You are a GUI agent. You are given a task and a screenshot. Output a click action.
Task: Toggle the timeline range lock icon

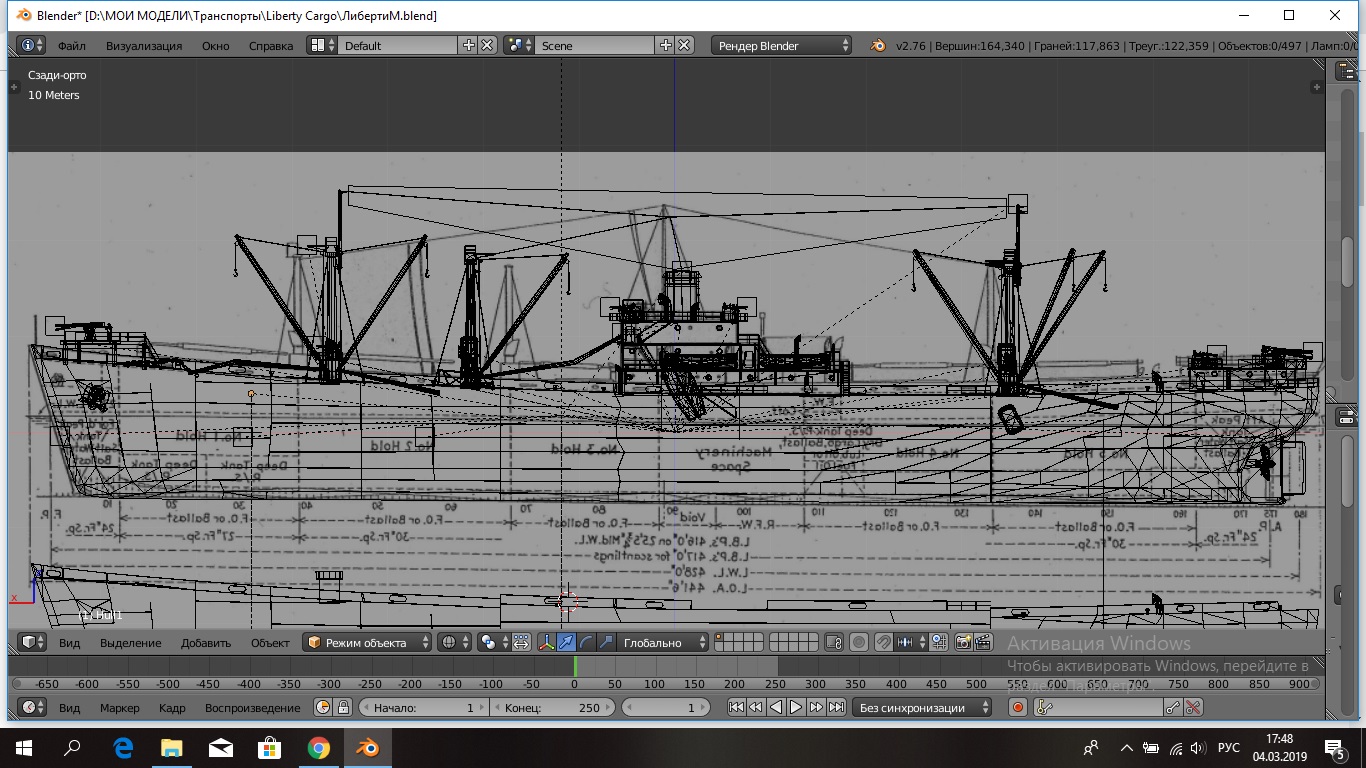coord(343,707)
